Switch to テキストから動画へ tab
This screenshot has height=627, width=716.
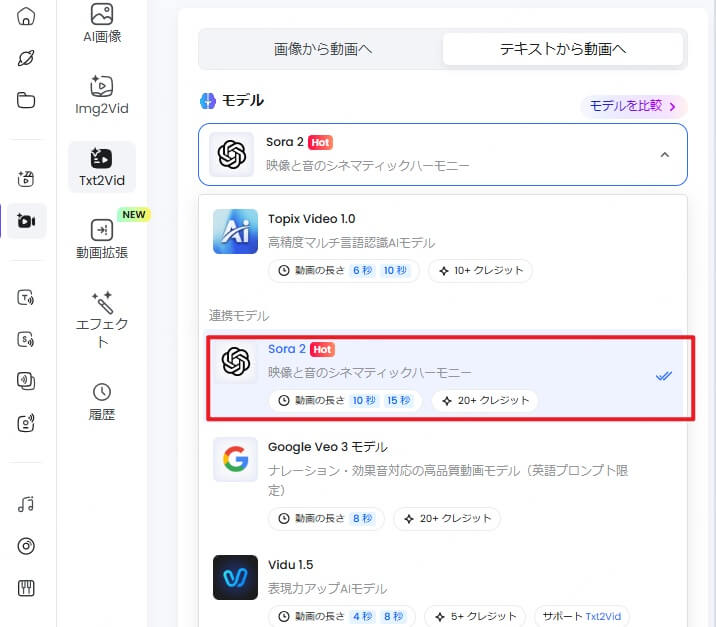pos(563,49)
